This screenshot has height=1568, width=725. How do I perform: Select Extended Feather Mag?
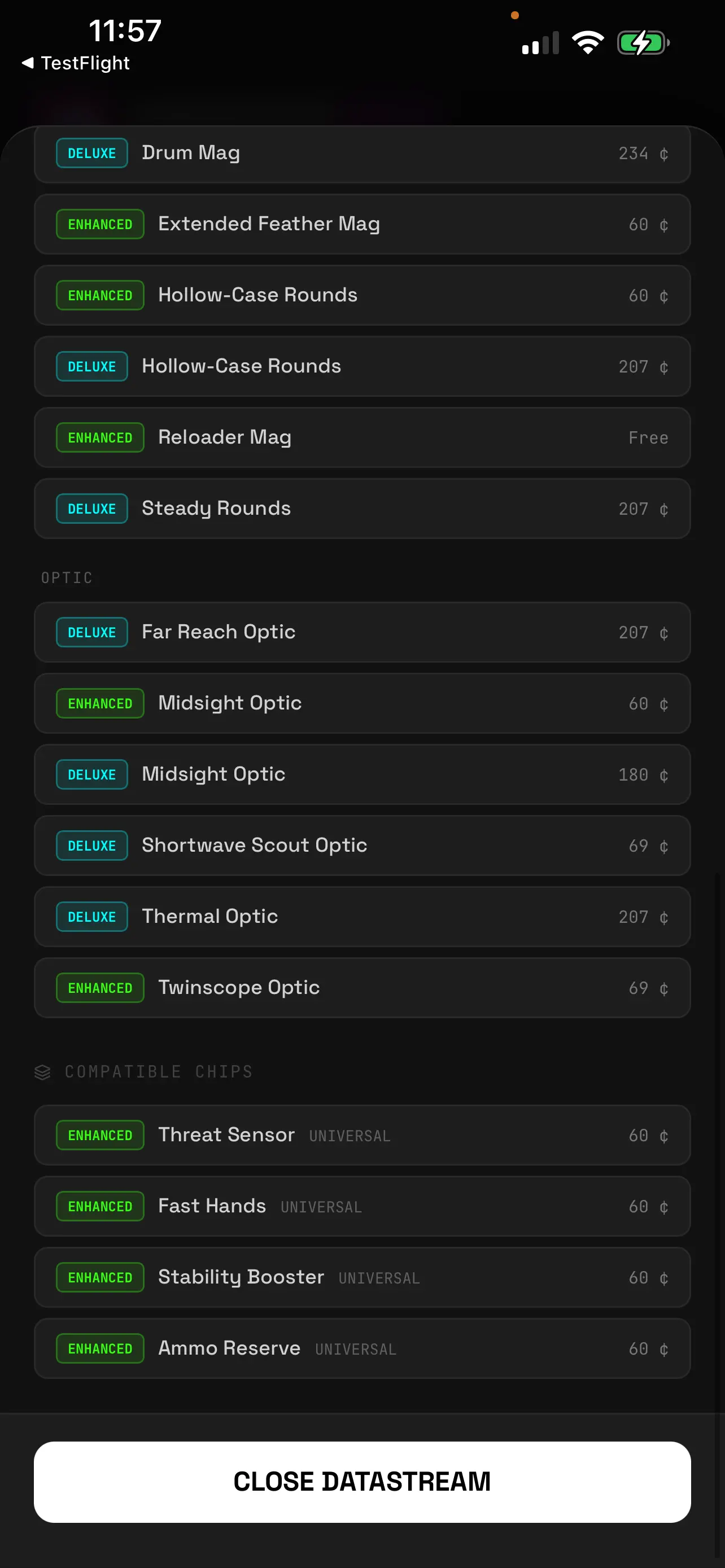(x=362, y=224)
